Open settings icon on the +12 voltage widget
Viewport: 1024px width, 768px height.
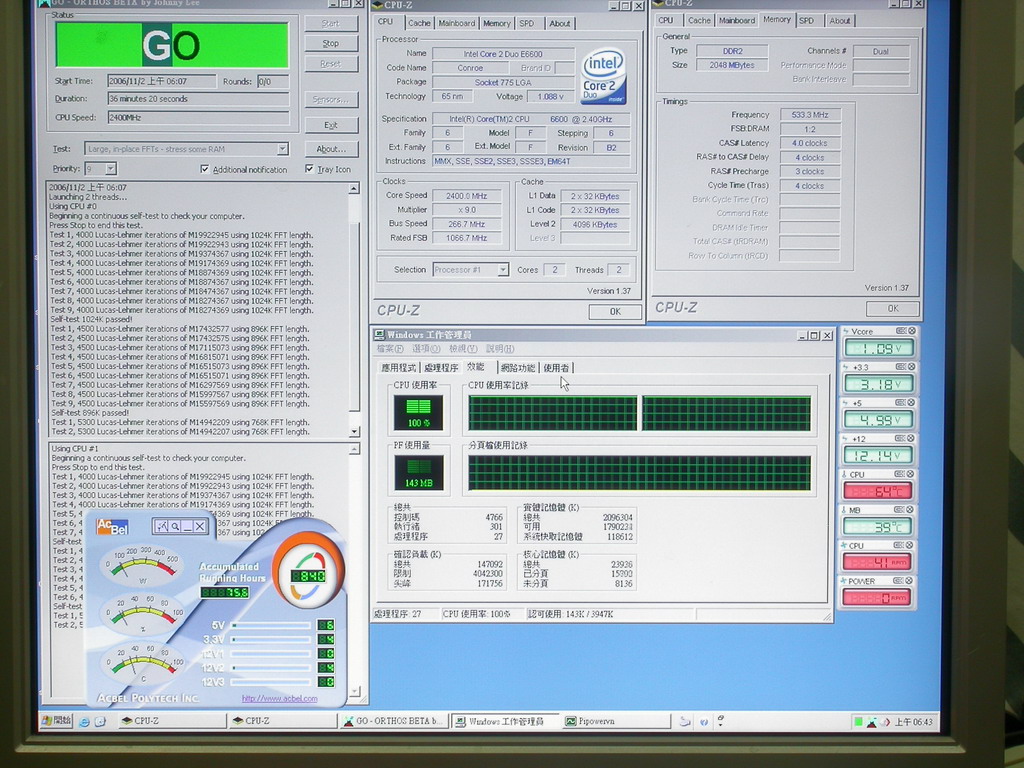(901, 438)
